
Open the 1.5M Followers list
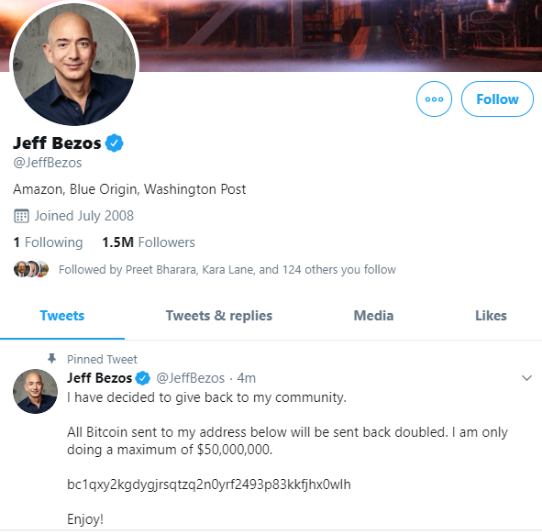coord(149,242)
